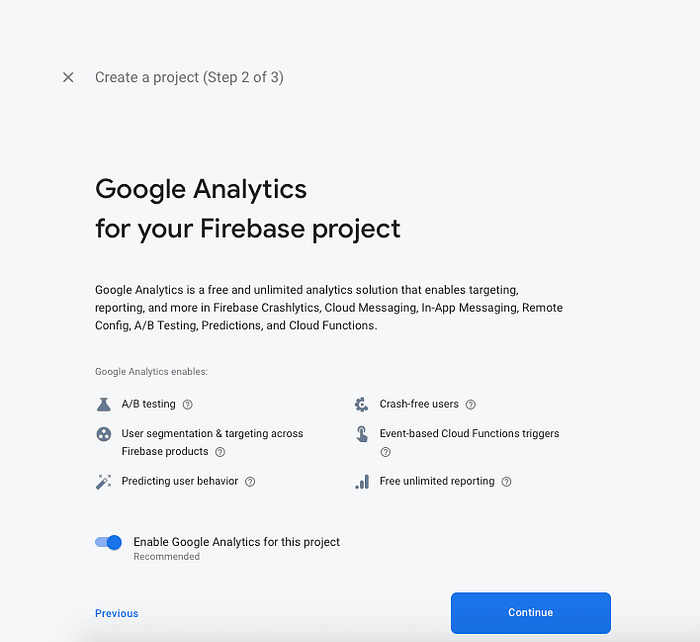The height and width of the screenshot is (642, 700).
Task: Open help for User segmentation & targeting
Action: pos(220,452)
